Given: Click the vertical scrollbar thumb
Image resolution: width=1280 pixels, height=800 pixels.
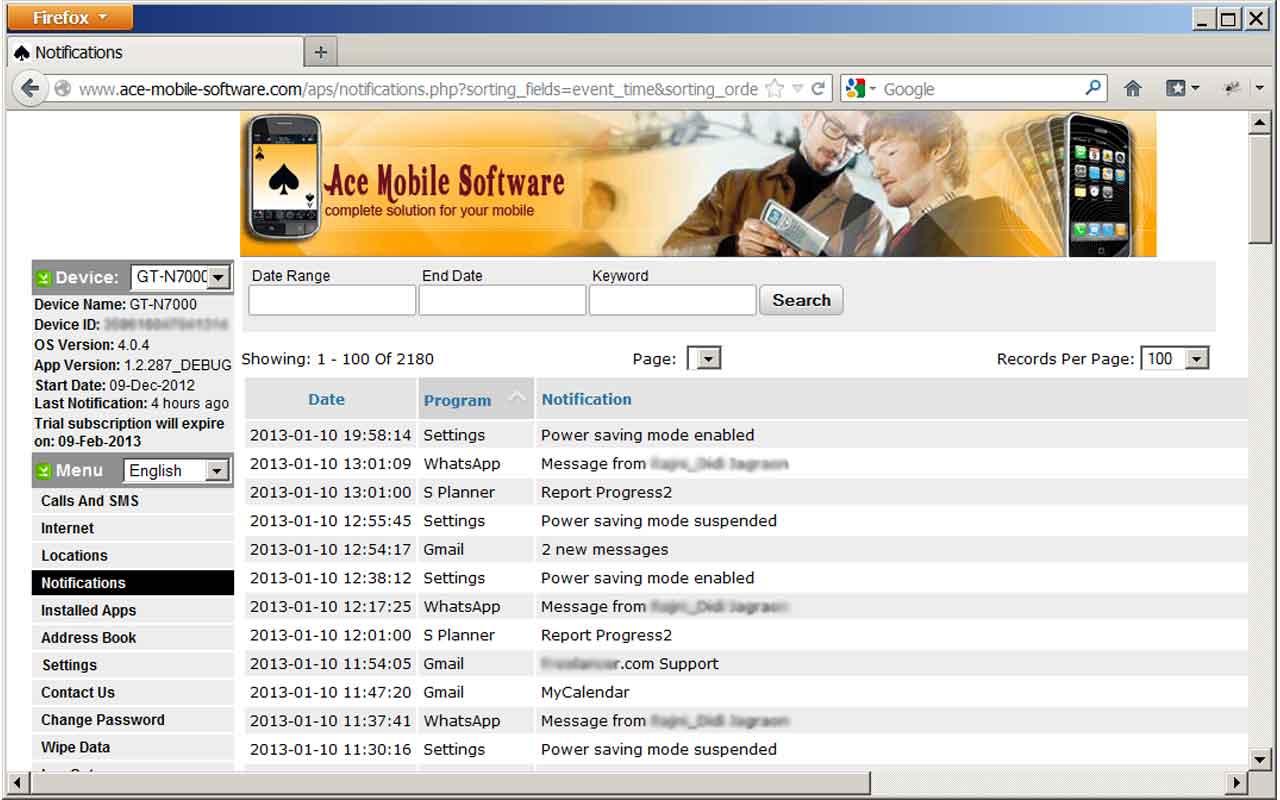Looking at the screenshot, I should [x=1260, y=187].
